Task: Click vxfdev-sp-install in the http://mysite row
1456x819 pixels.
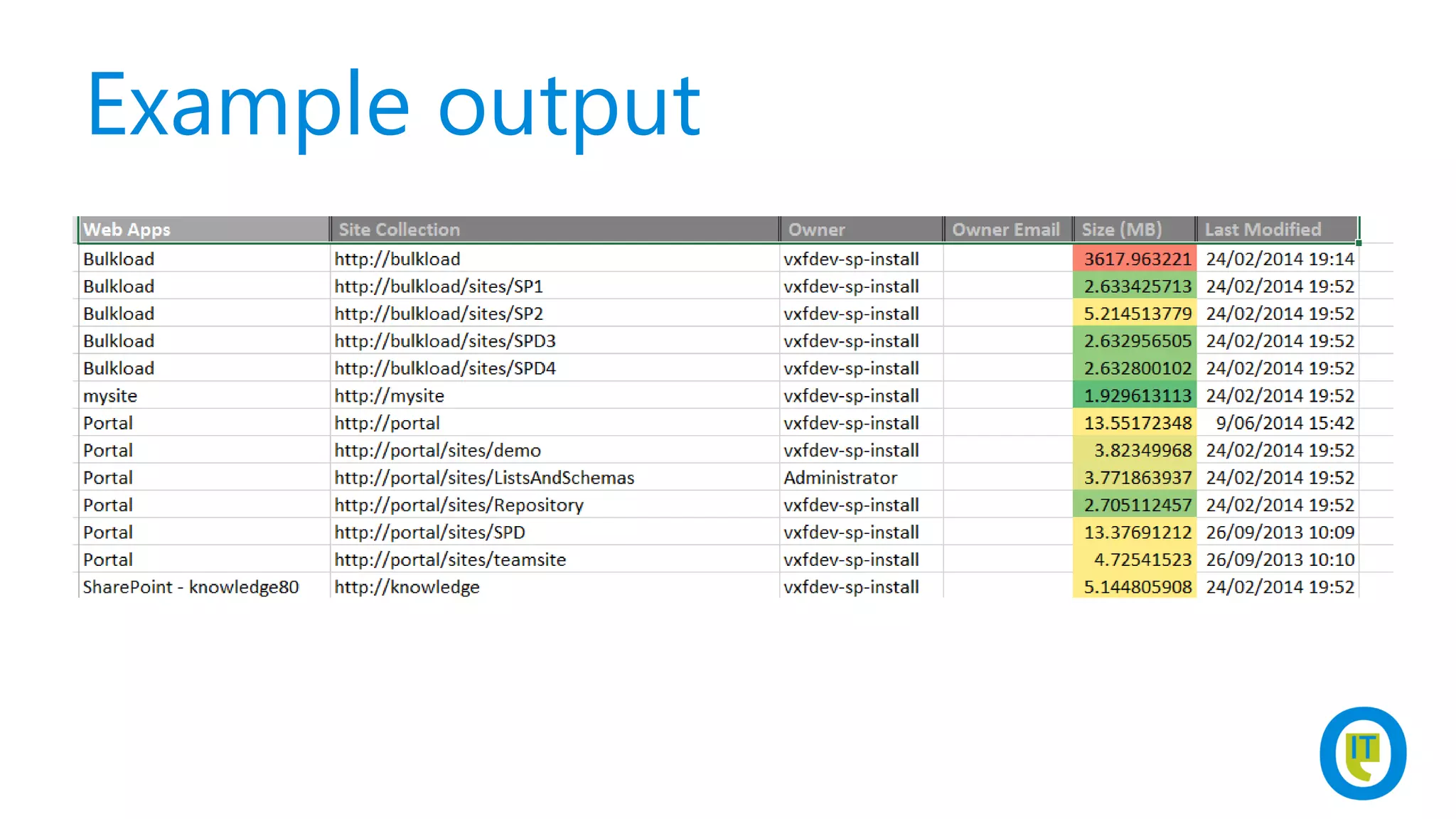Action: (862, 396)
